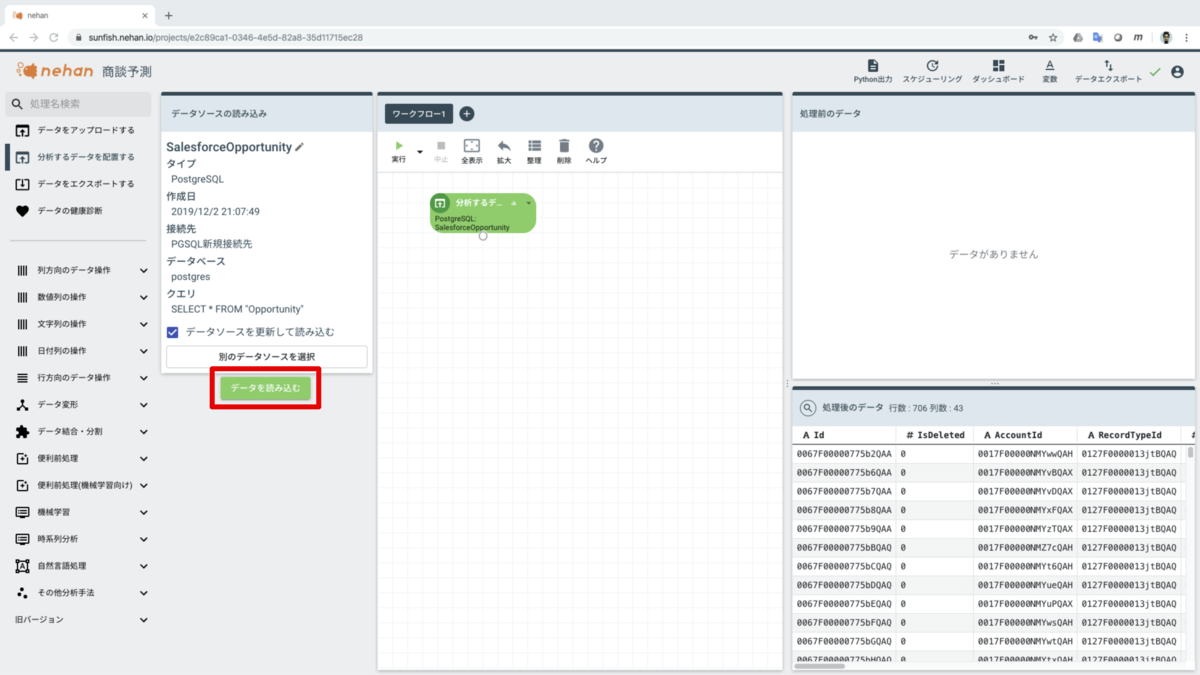Expand 便利前処理 category

(82, 459)
